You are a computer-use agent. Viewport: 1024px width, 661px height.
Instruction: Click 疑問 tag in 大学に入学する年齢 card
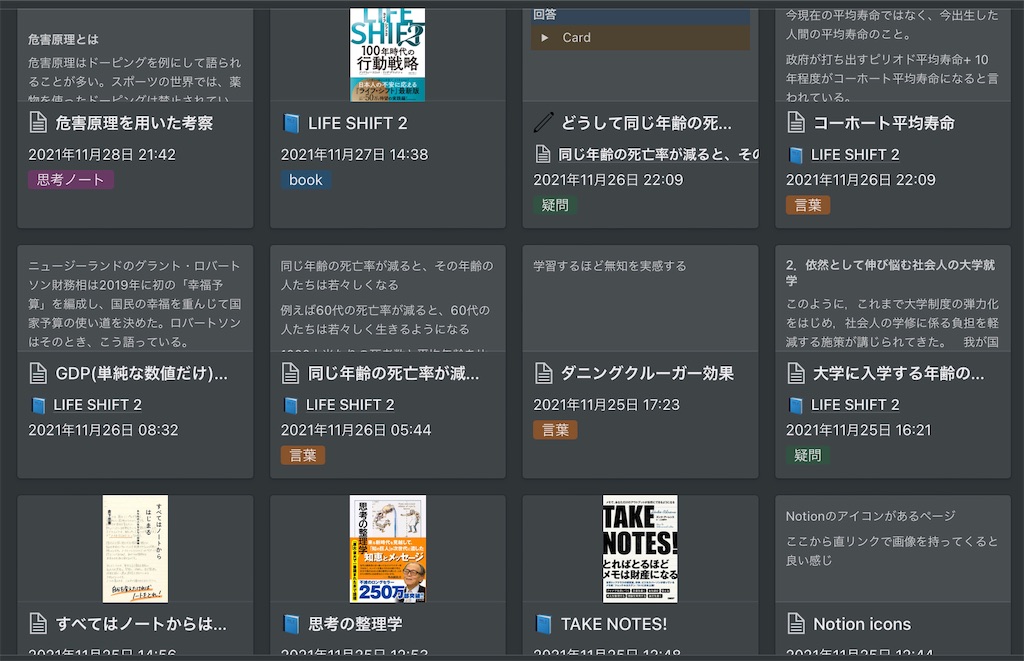tap(808, 455)
